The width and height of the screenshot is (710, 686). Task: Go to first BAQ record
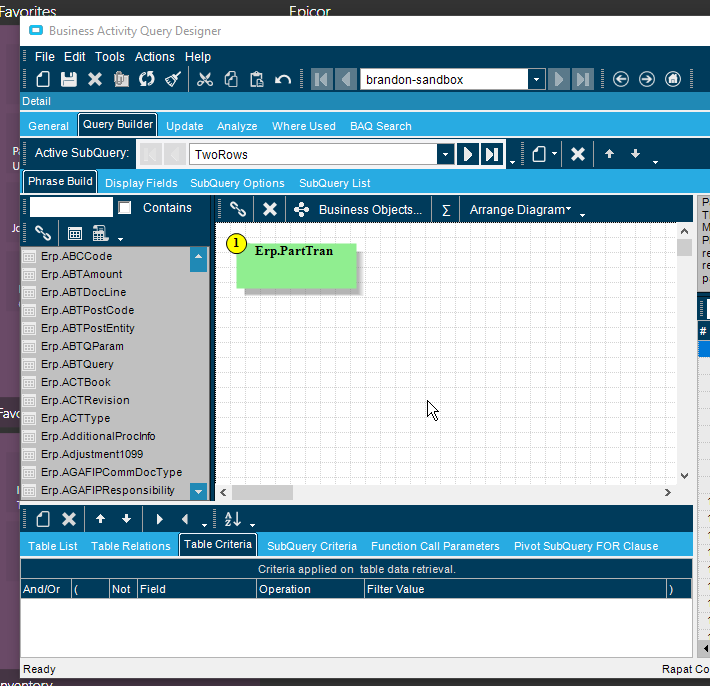click(x=322, y=80)
